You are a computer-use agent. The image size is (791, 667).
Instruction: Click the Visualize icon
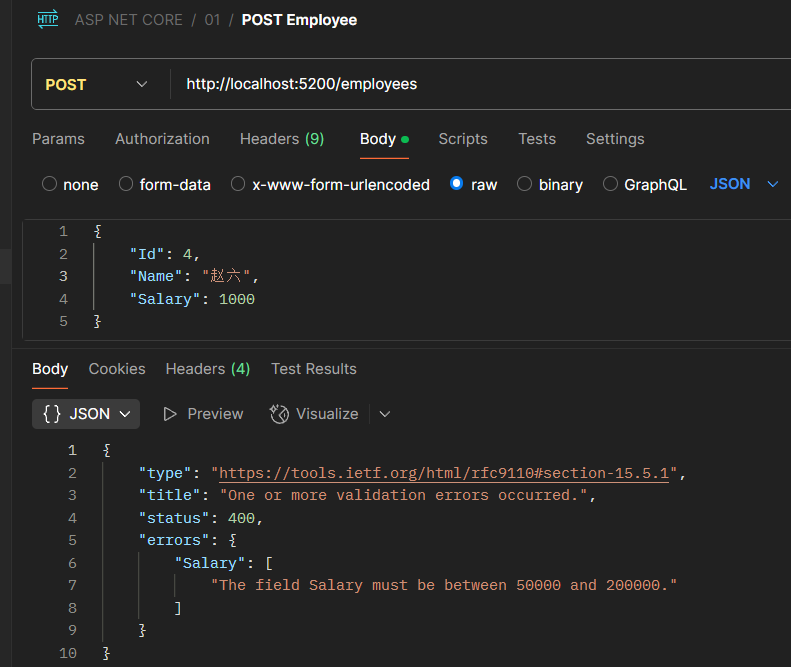(x=280, y=414)
